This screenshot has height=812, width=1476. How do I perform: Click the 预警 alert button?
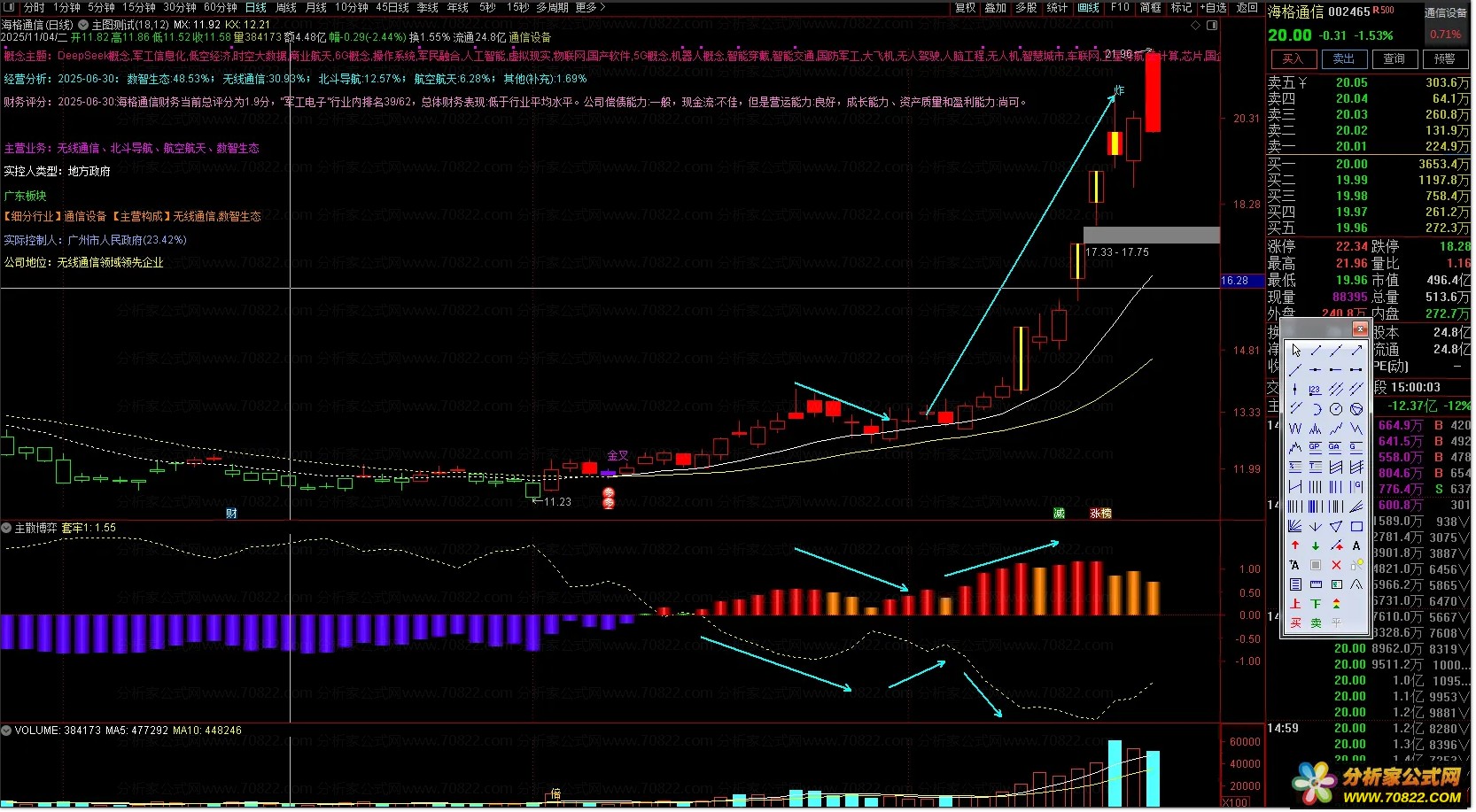tap(1444, 58)
